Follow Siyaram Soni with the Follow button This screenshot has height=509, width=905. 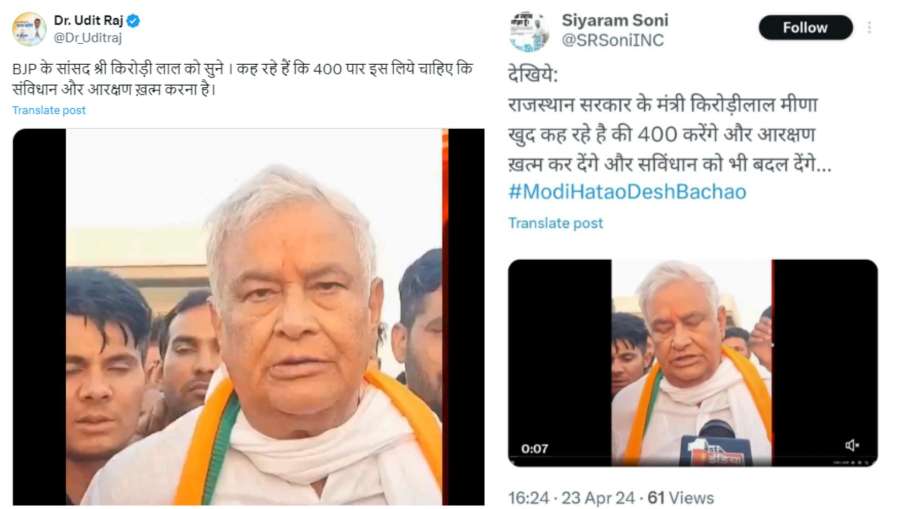805,28
